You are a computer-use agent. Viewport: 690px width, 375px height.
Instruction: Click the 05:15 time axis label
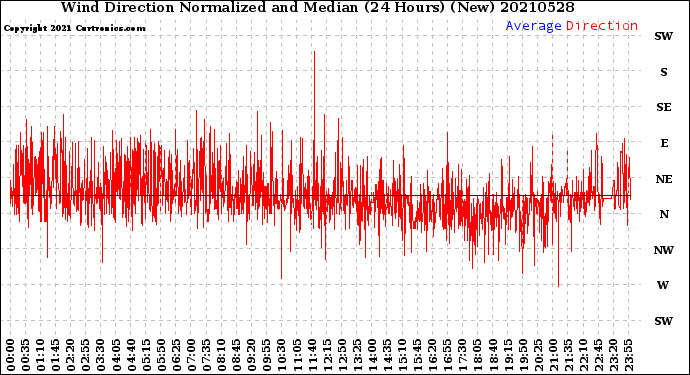pyautogui.click(x=146, y=355)
